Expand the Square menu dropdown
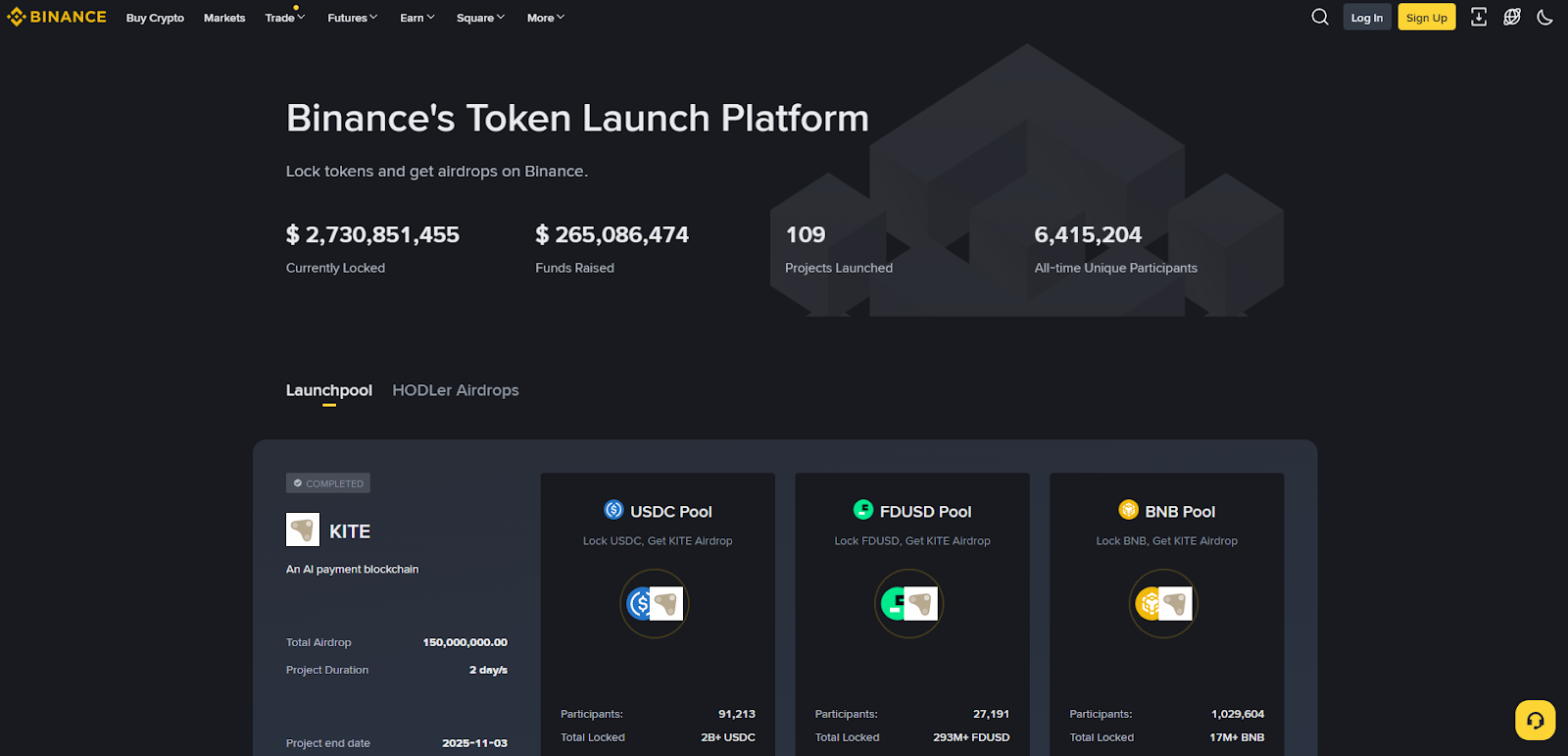Screen dimensions: 1568x756 (481, 18)
